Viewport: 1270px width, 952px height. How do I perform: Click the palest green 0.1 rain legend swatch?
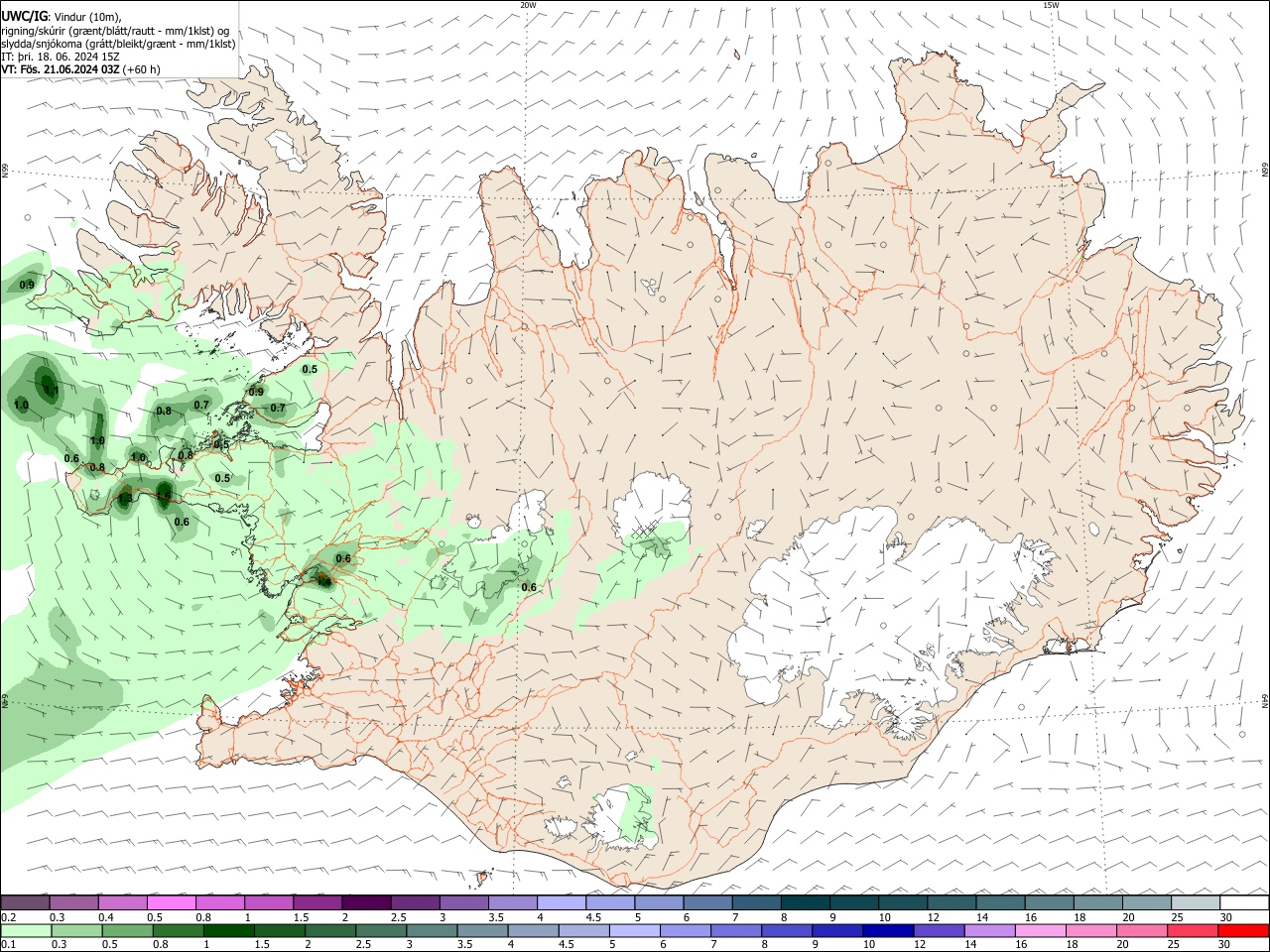pyautogui.click(x=25, y=931)
